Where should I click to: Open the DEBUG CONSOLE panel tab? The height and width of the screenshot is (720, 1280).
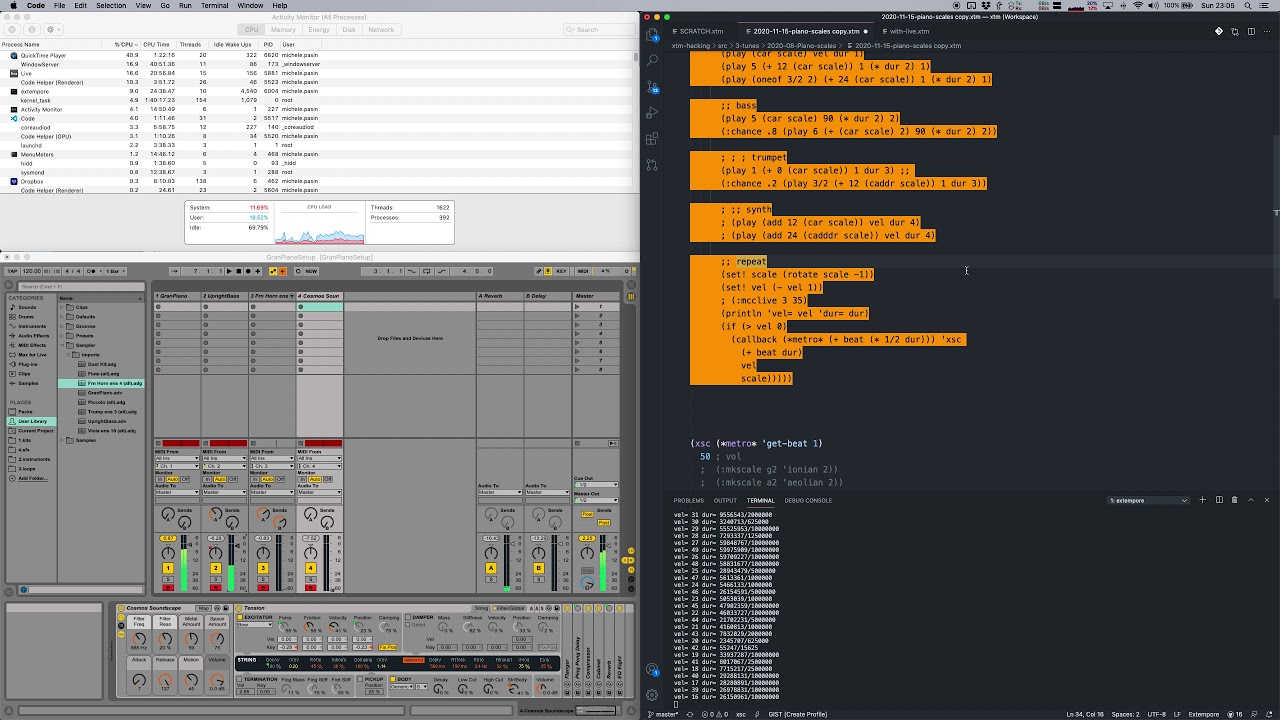pos(808,500)
